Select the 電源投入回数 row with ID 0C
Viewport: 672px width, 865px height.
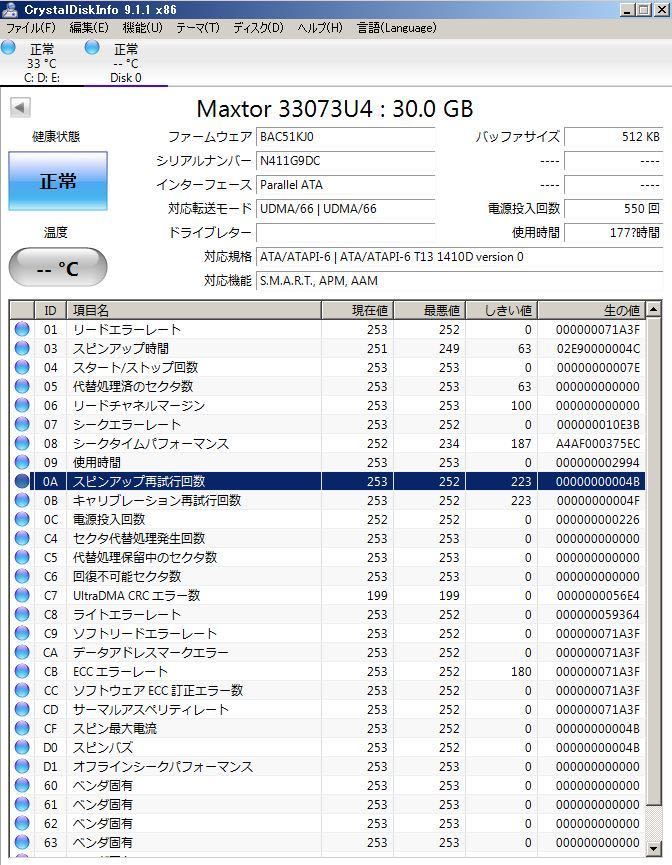[x=328, y=520]
